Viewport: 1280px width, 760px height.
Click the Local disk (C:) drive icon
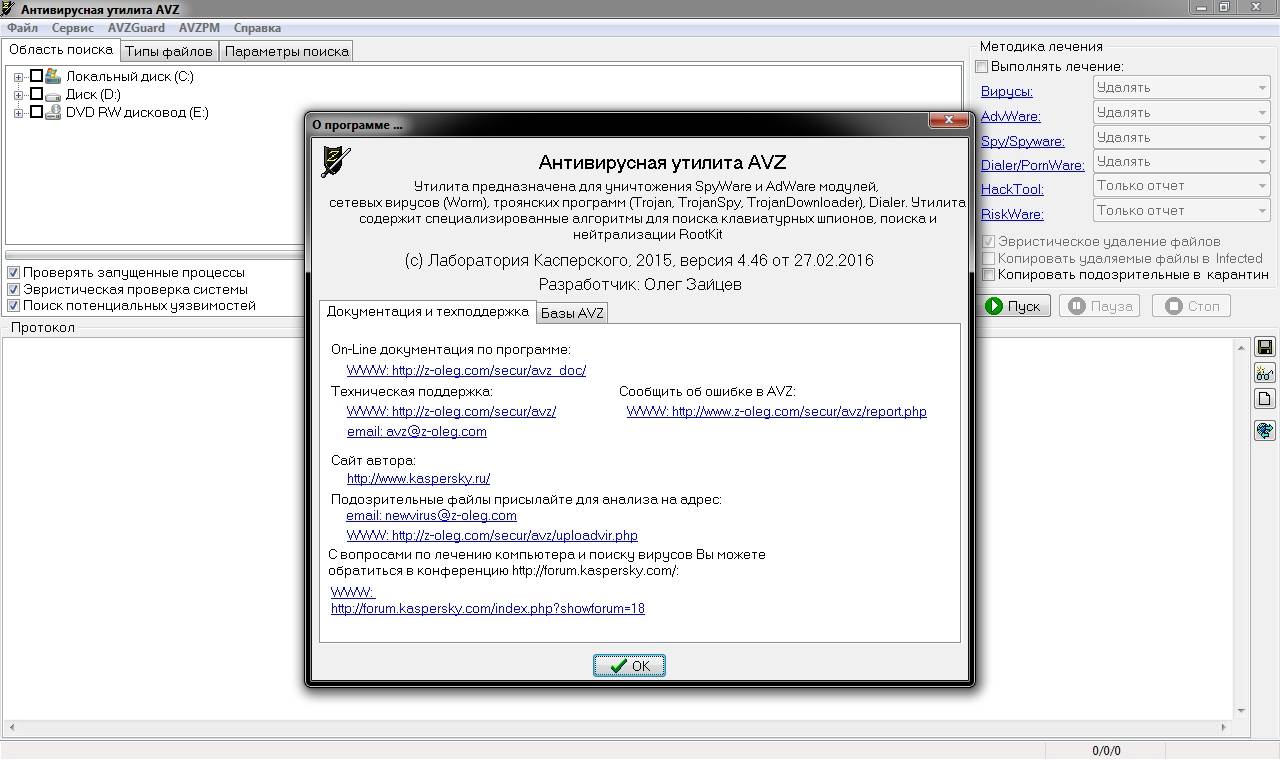(53, 76)
